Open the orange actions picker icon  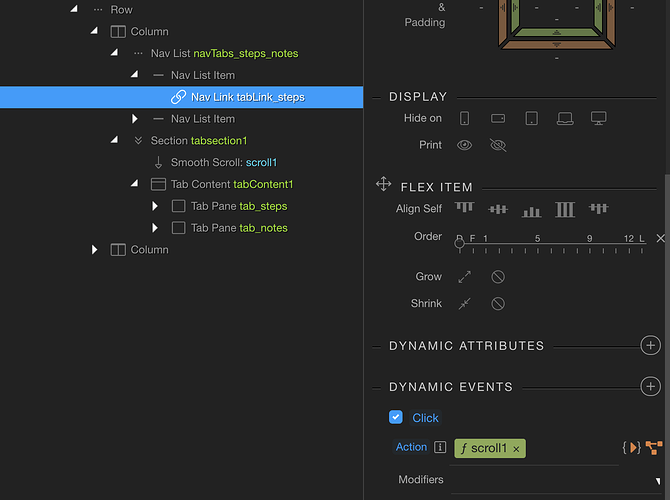click(x=654, y=448)
